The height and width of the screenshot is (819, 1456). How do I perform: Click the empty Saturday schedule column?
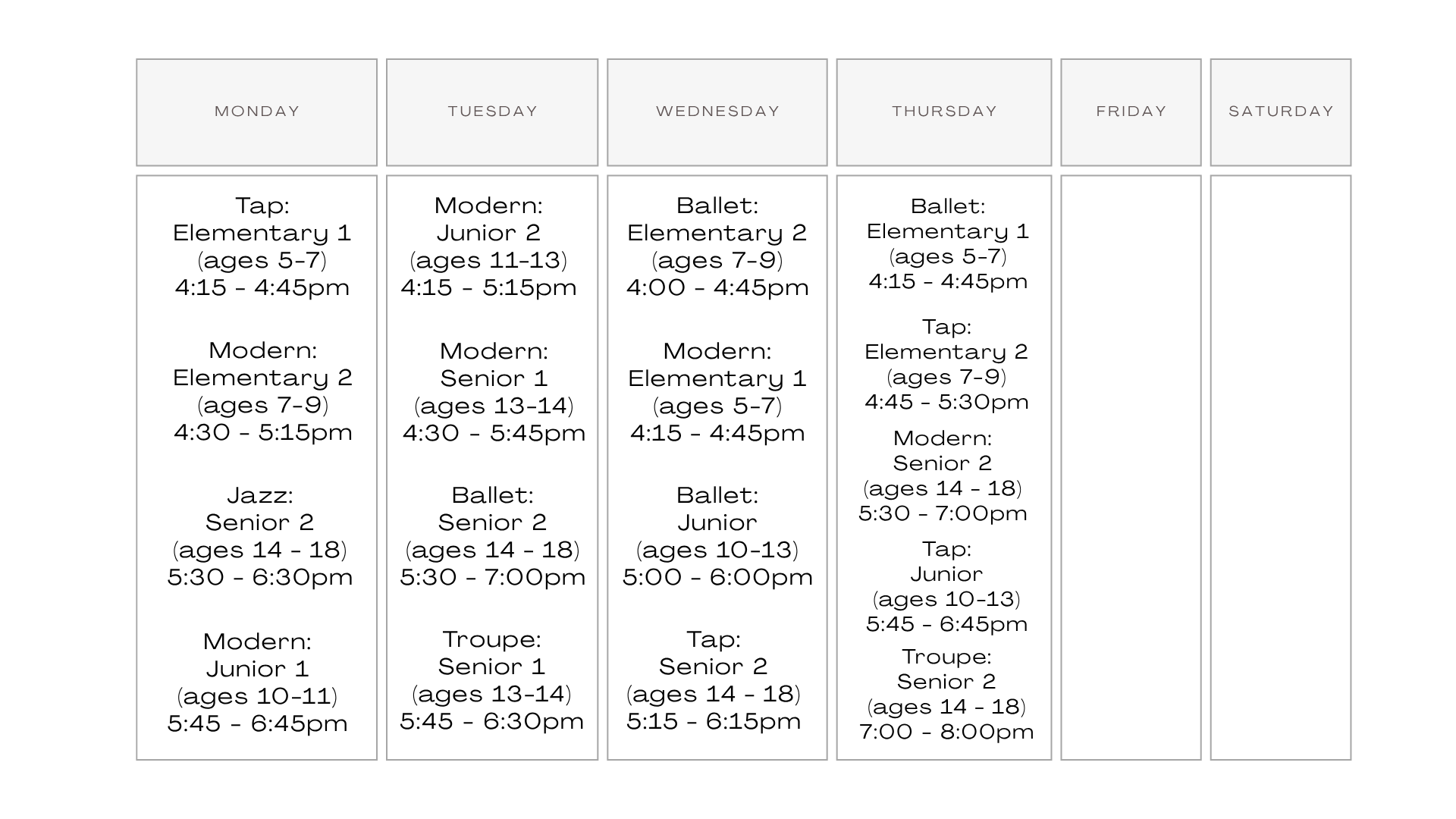[1281, 468]
